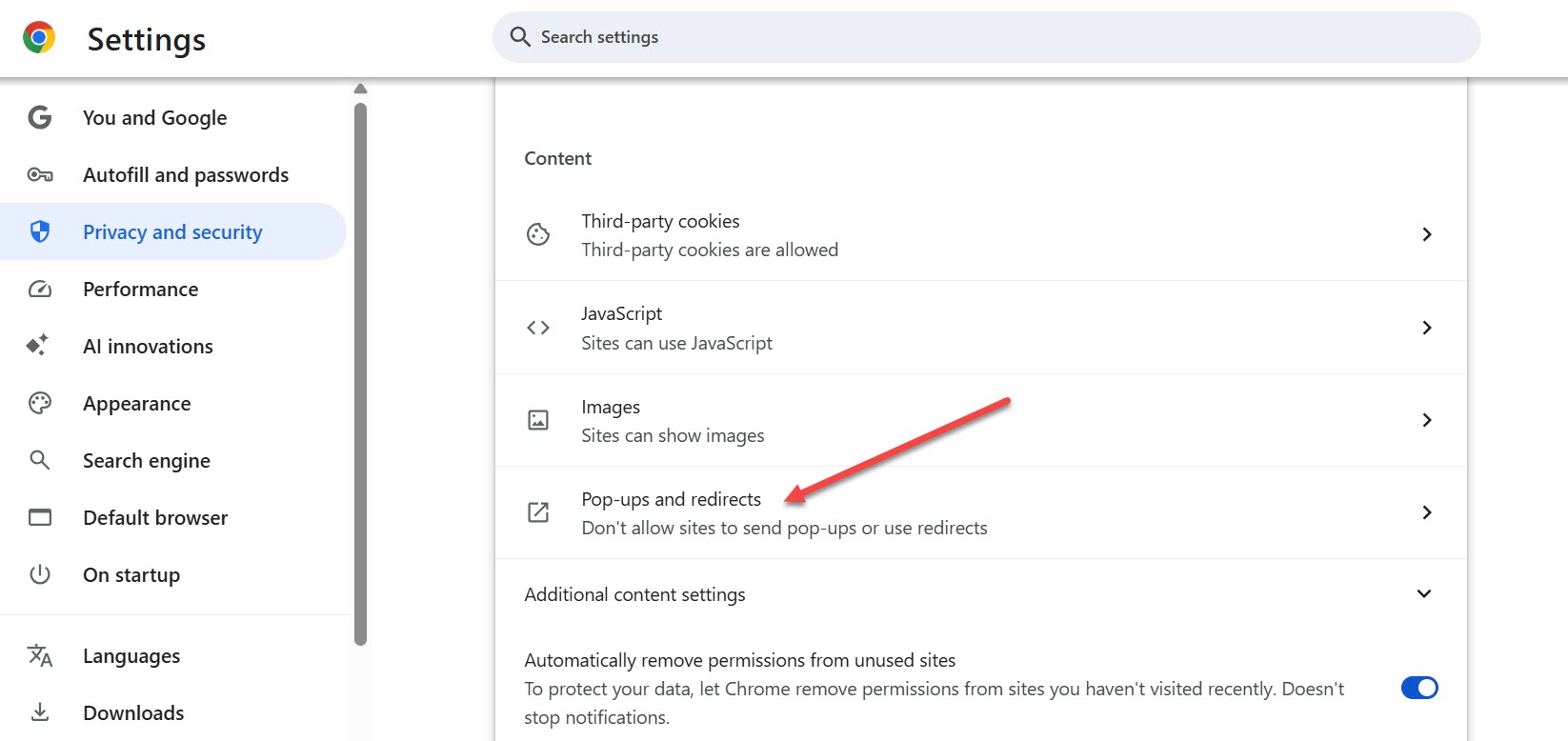
Task: Expand Additional content settings chevron
Action: click(1424, 593)
